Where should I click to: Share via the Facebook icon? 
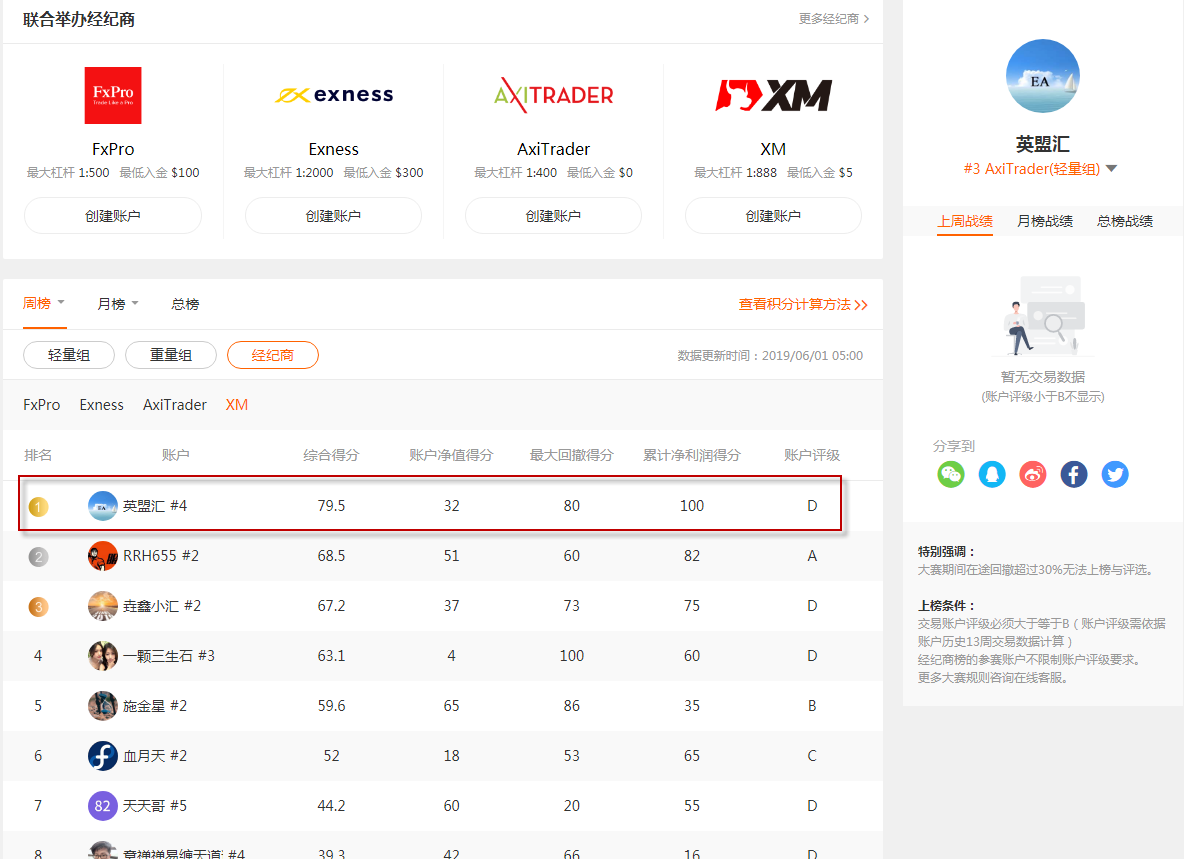tap(1074, 474)
